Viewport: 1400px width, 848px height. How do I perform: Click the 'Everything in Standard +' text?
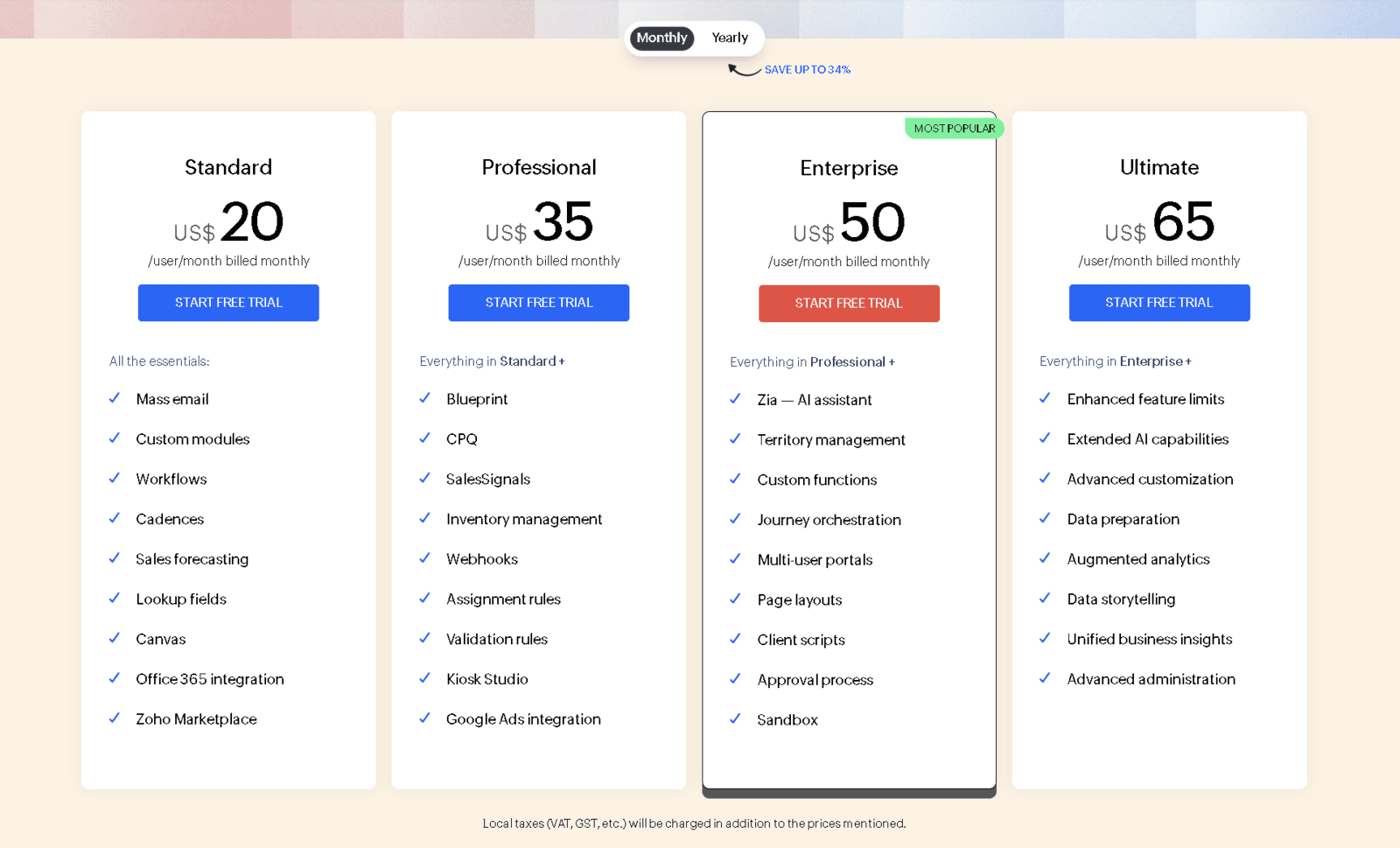(x=492, y=361)
